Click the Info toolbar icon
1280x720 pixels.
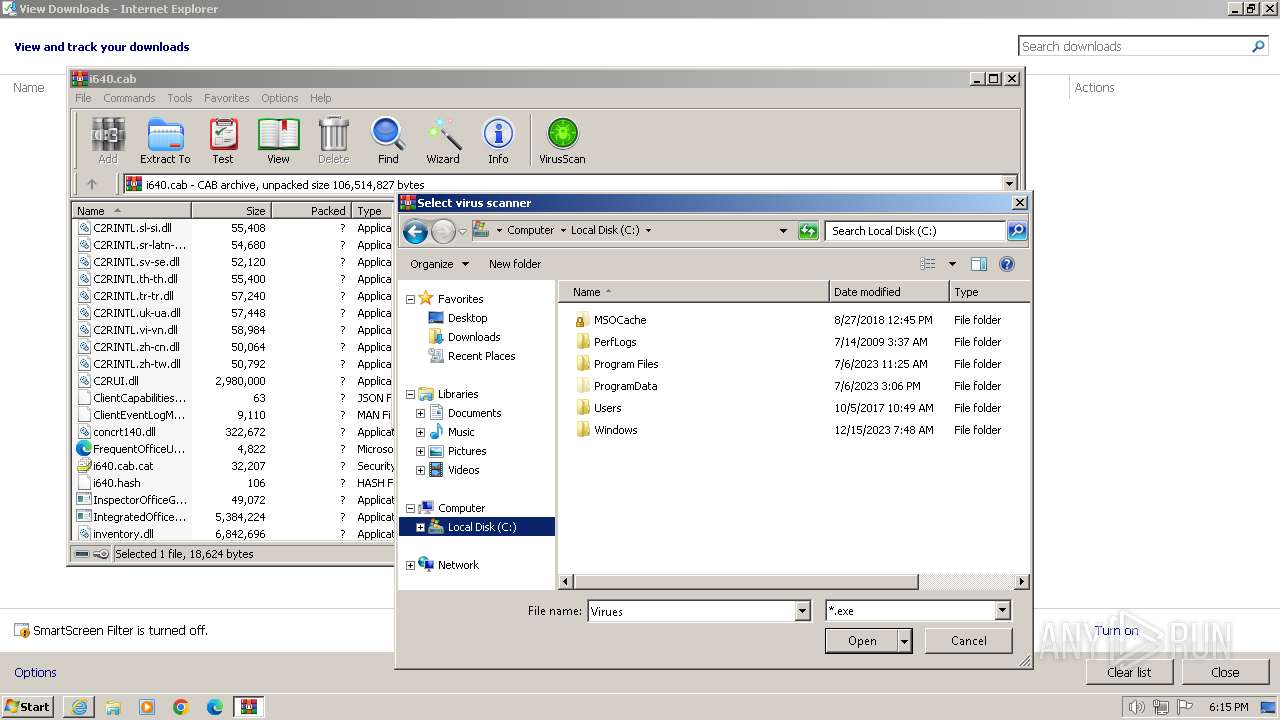498,141
